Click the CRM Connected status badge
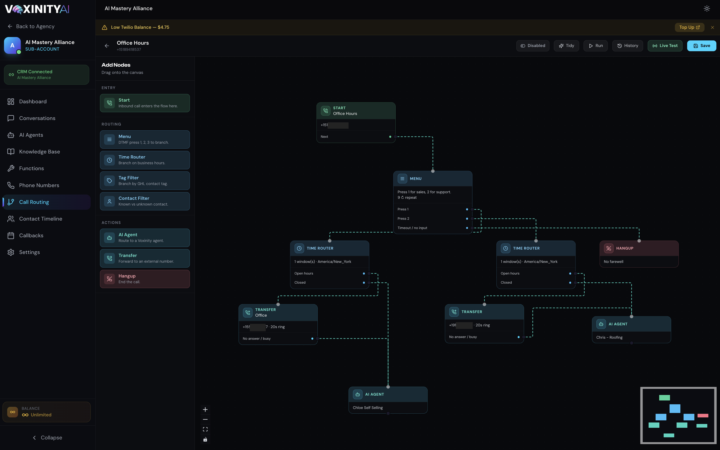Image resolution: width=720 pixels, height=450 pixels. click(x=46, y=74)
